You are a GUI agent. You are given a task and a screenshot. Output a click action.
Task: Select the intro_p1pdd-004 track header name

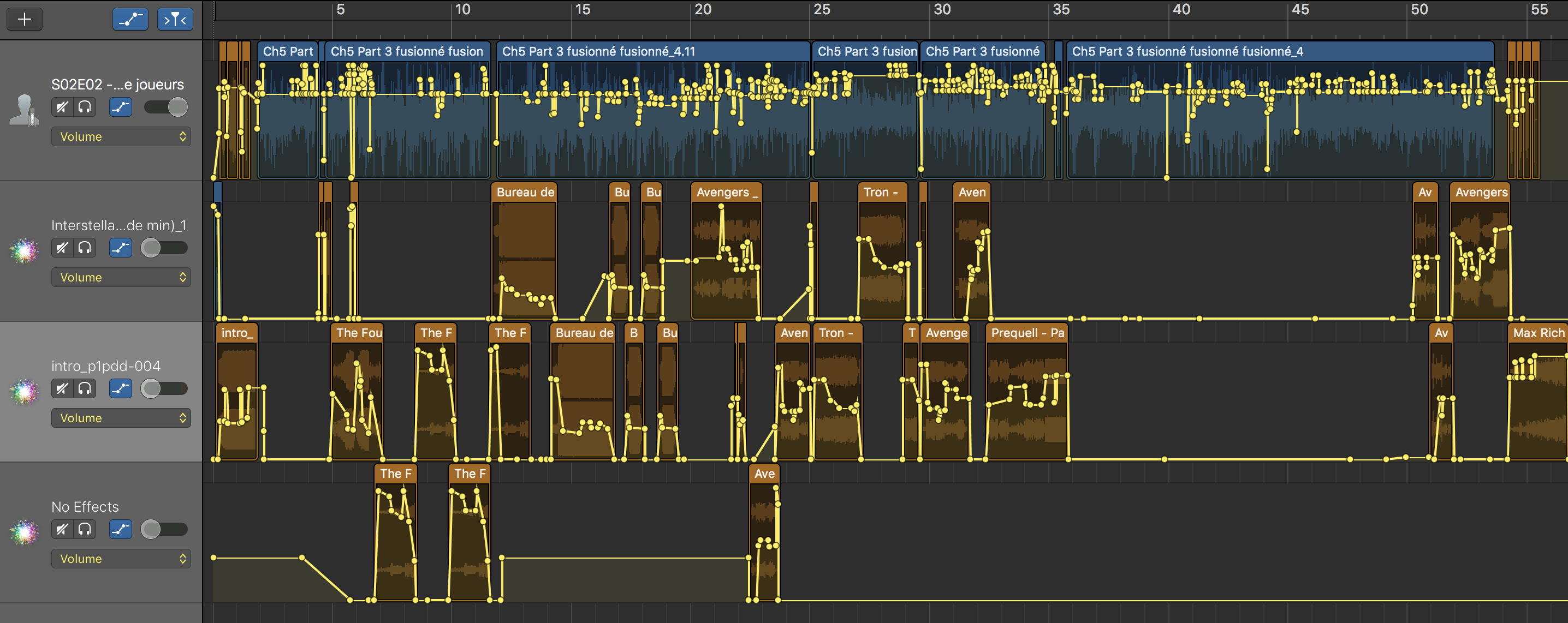tap(106, 366)
